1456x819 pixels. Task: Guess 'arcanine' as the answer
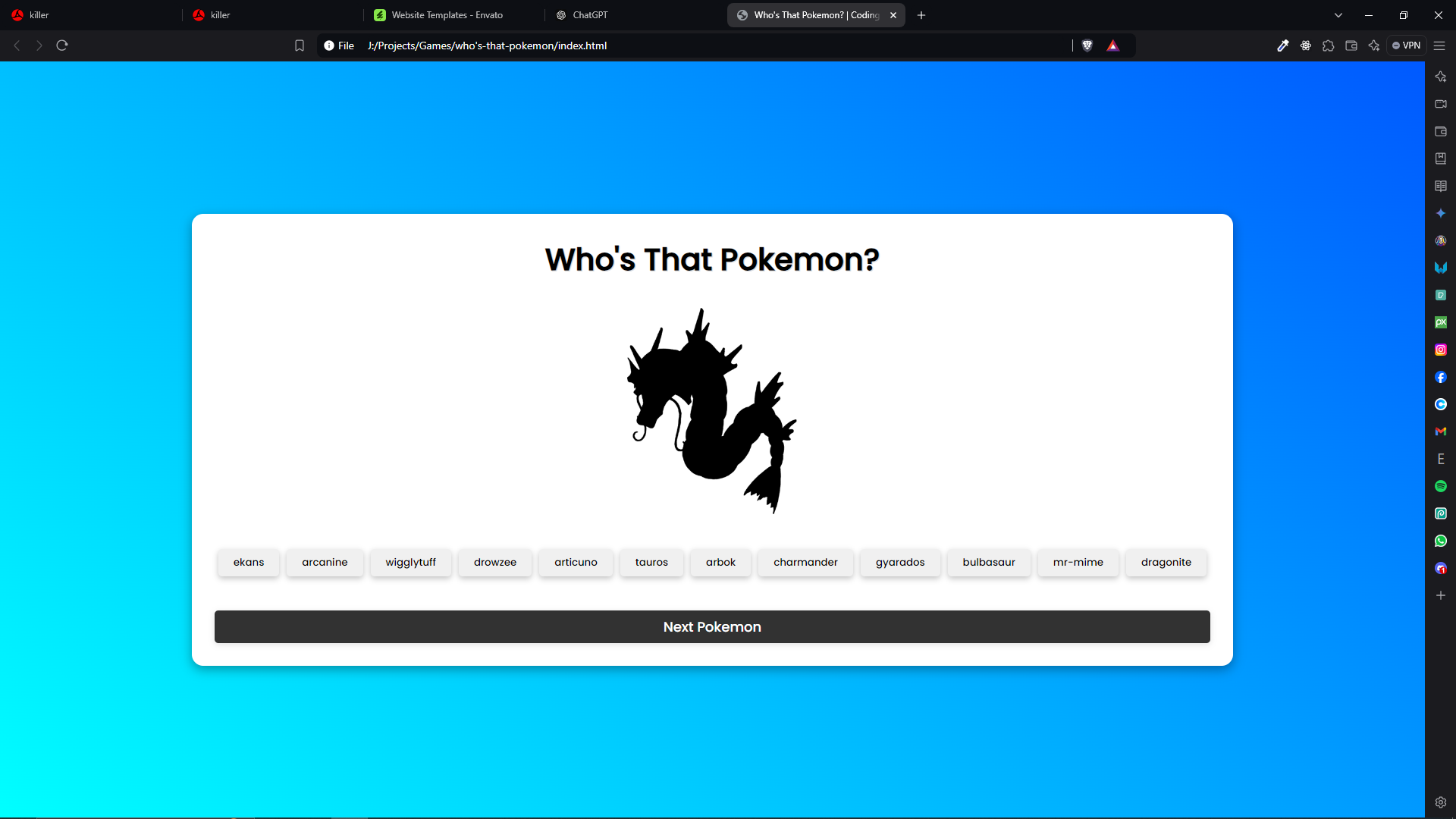coord(325,563)
